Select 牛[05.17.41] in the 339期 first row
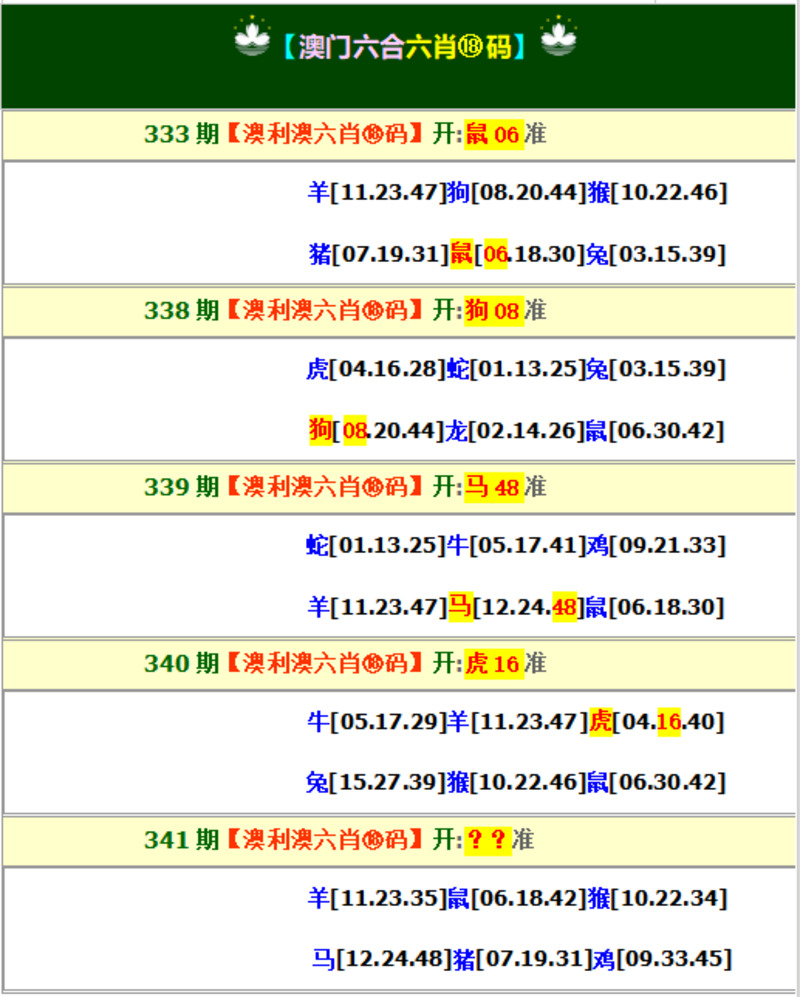The width and height of the screenshot is (800, 997). [516, 545]
